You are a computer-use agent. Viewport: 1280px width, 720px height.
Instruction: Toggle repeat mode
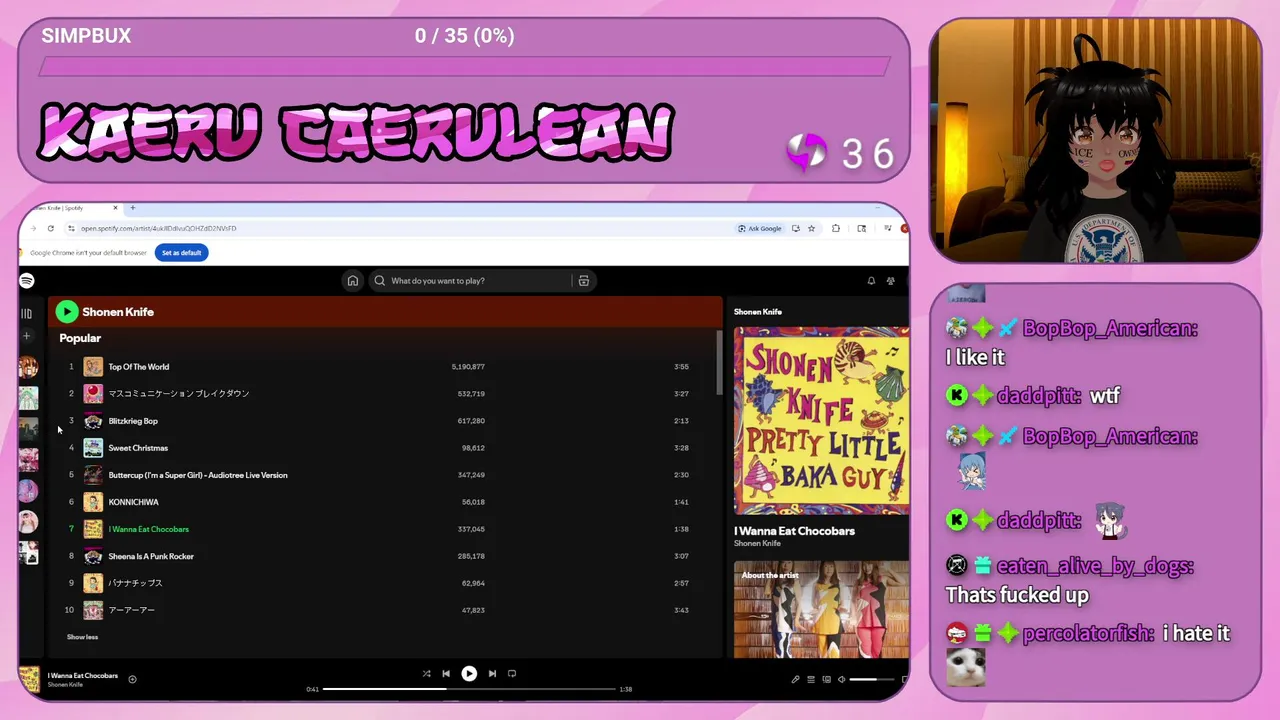point(512,674)
